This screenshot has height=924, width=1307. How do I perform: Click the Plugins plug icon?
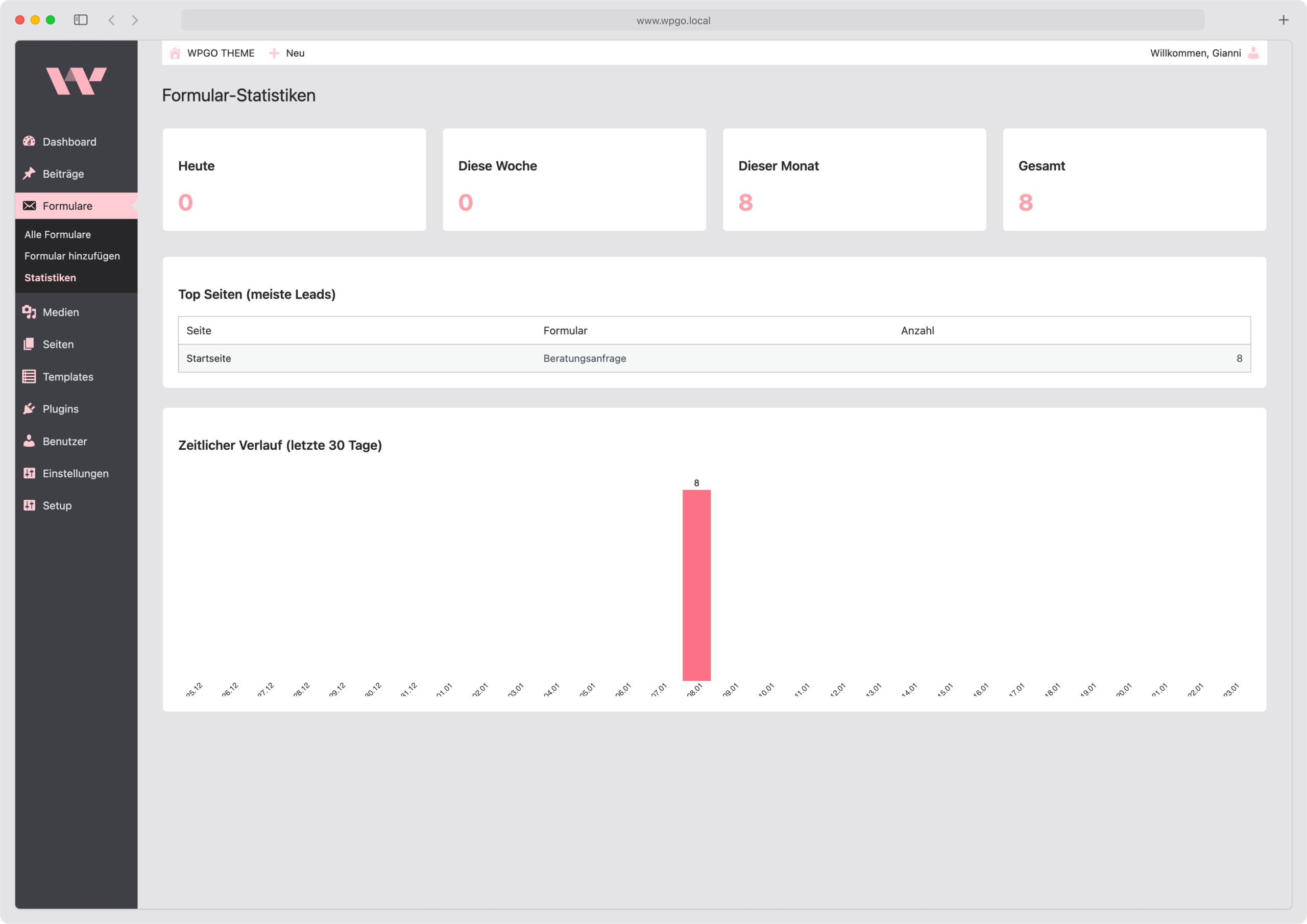coord(29,409)
